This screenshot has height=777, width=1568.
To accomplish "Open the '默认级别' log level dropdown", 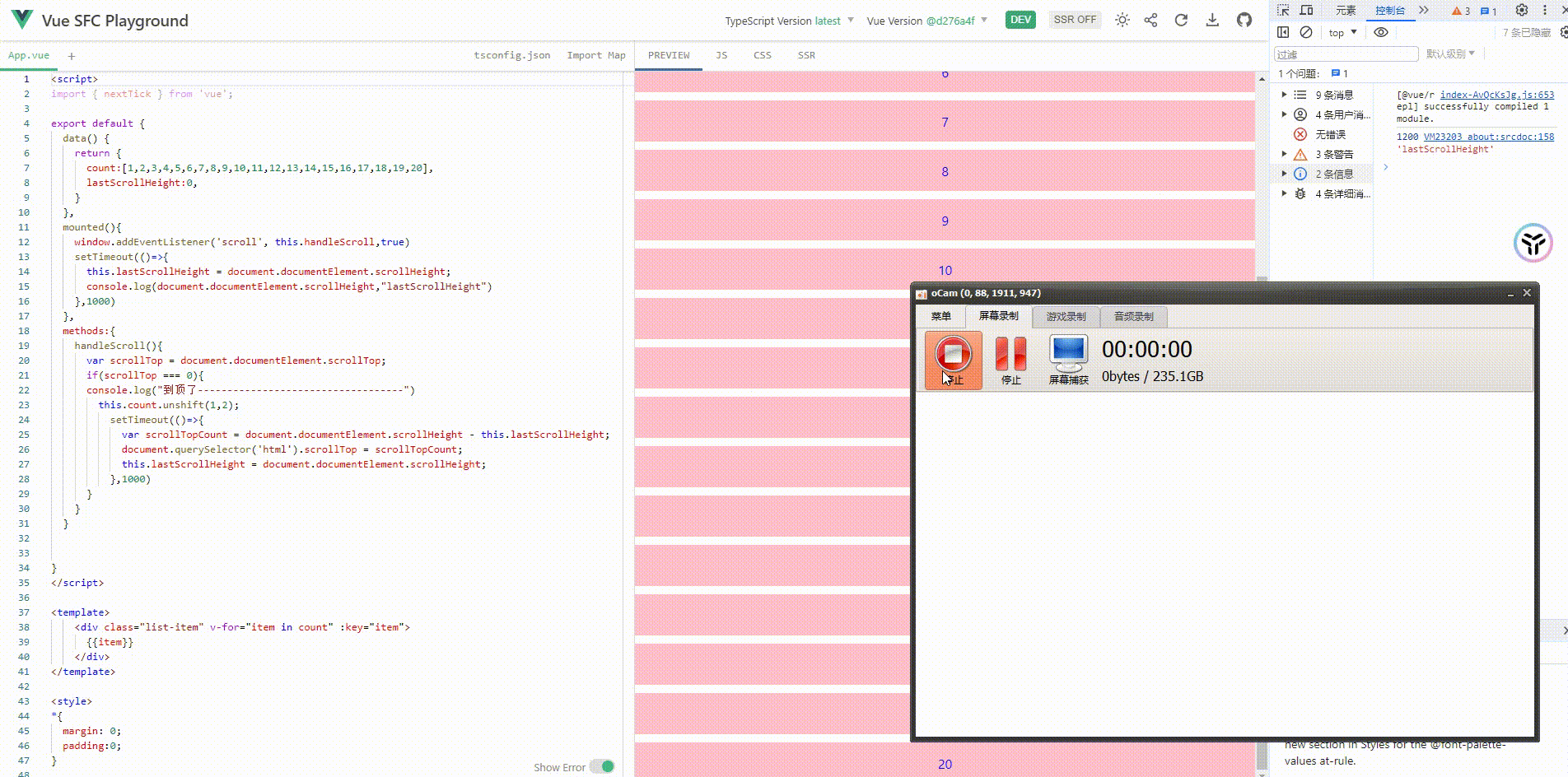I will [x=1450, y=54].
